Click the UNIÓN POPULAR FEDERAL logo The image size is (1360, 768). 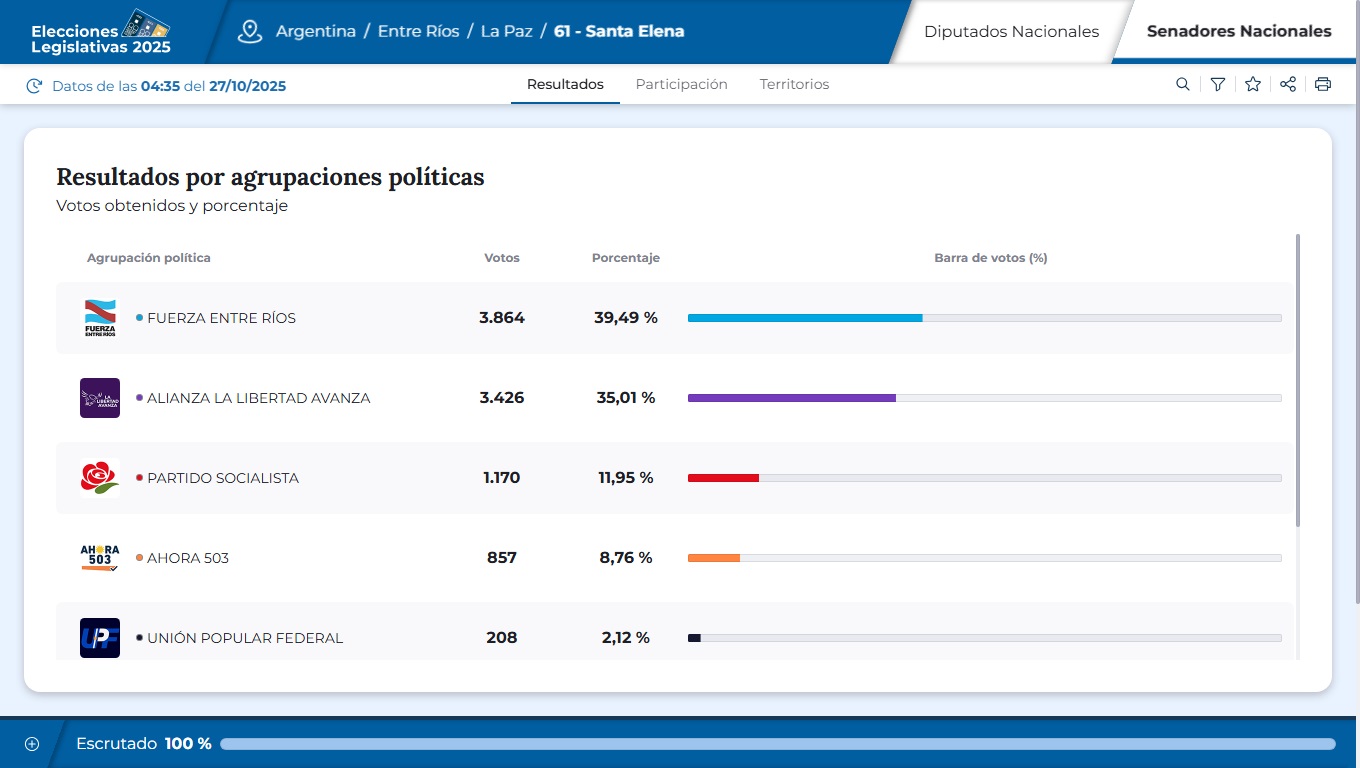tap(99, 637)
